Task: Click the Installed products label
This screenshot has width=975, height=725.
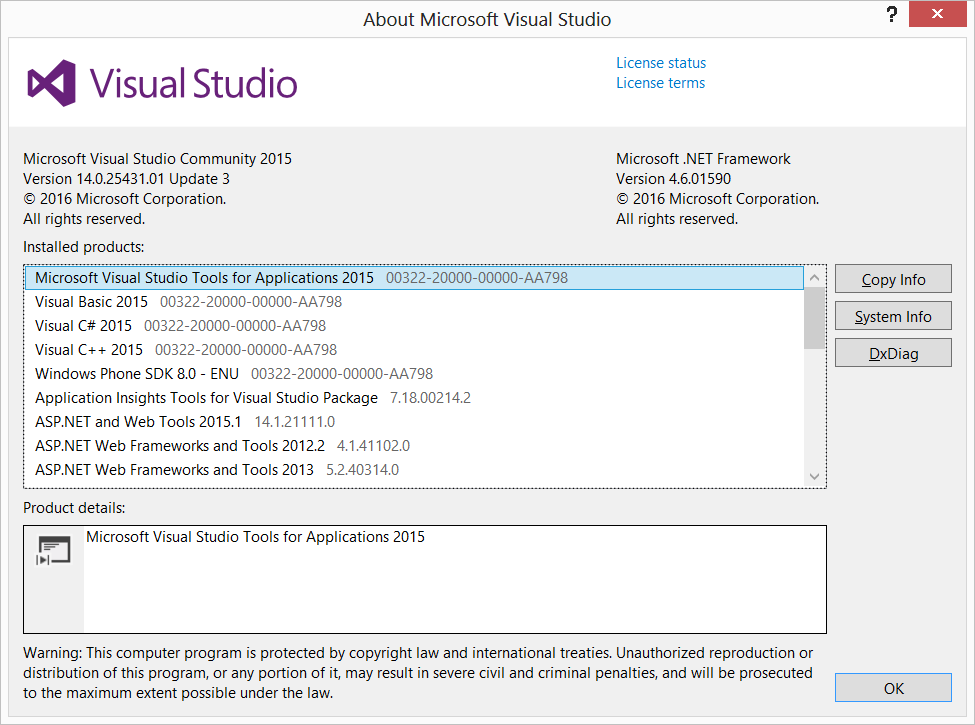Action: point(83,247)
